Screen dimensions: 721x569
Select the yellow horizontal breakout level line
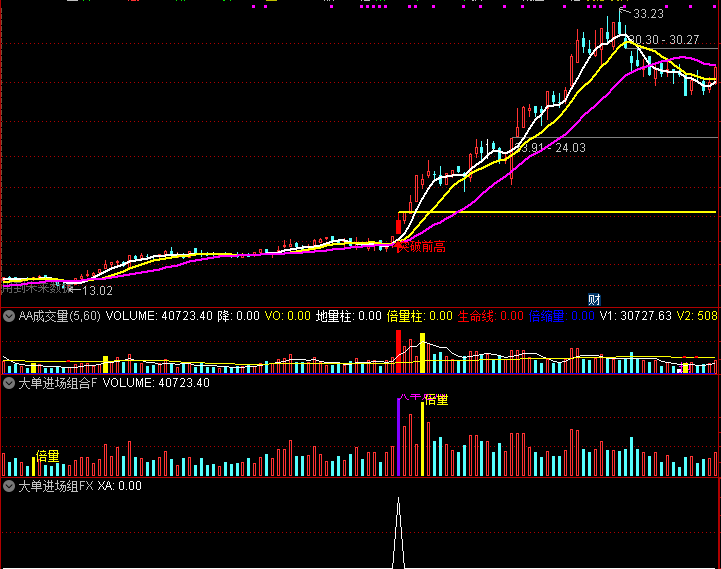557,212
